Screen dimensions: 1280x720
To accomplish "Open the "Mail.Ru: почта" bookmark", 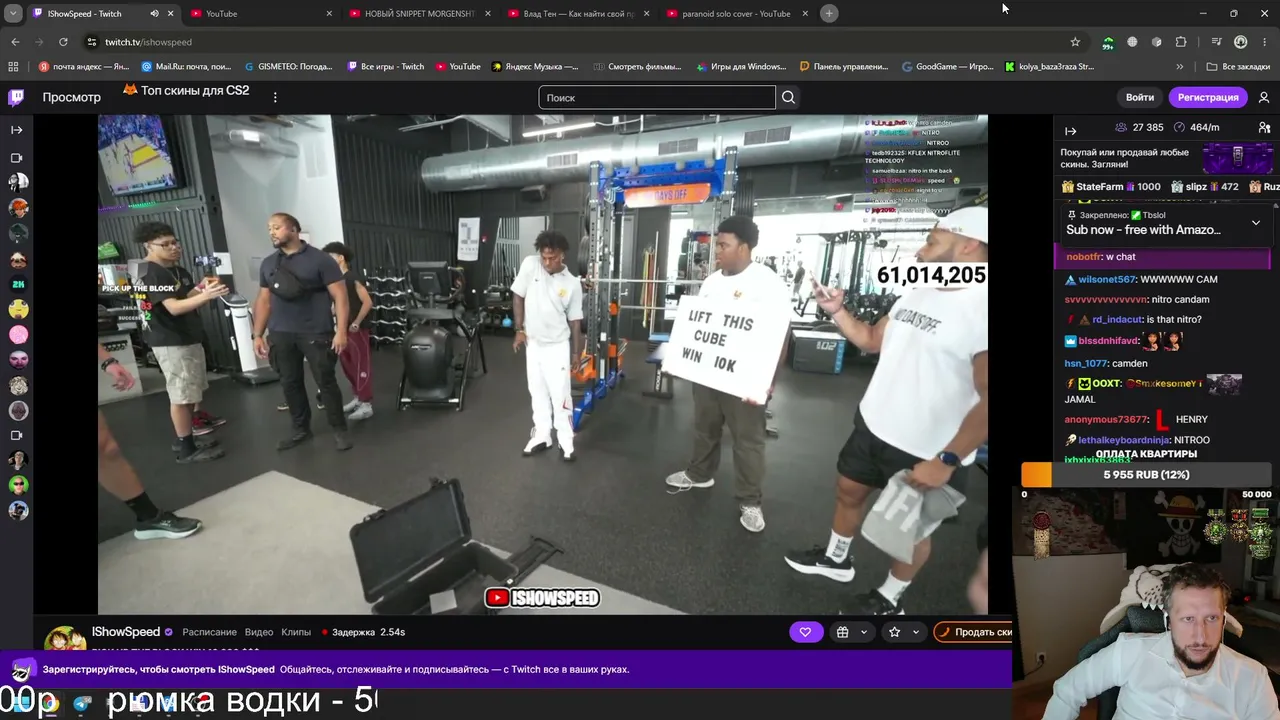I will pyautogui.click(x=186, y=67).
